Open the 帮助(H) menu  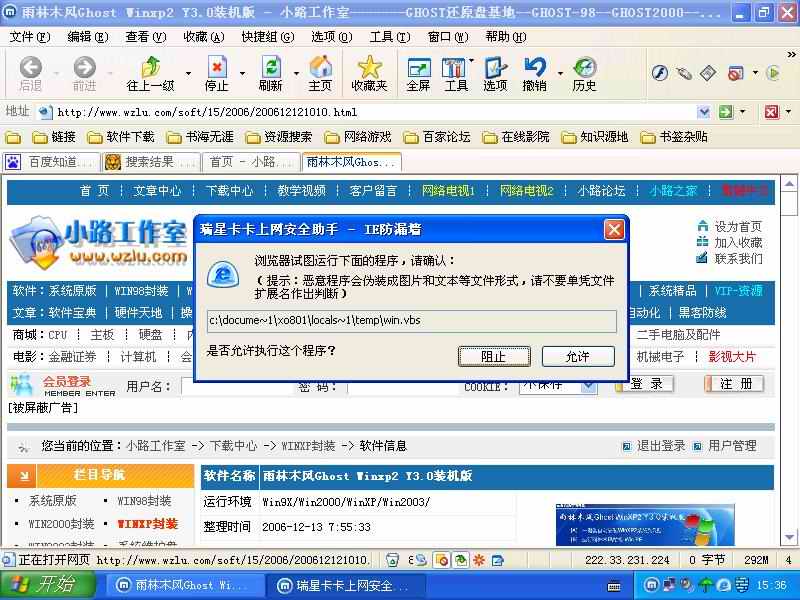tap(506, 37)
